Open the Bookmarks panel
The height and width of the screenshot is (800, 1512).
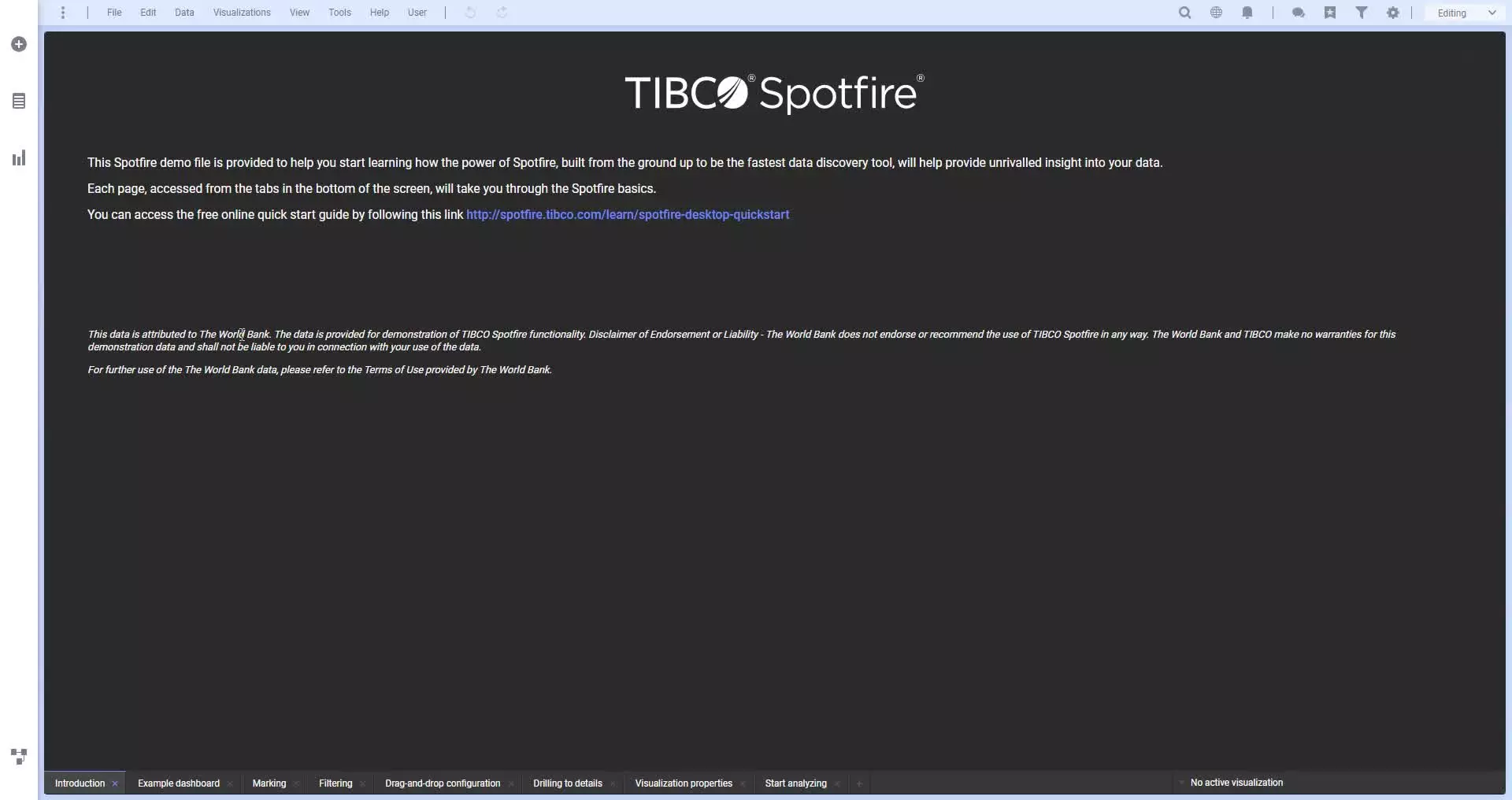[1330, 13]
